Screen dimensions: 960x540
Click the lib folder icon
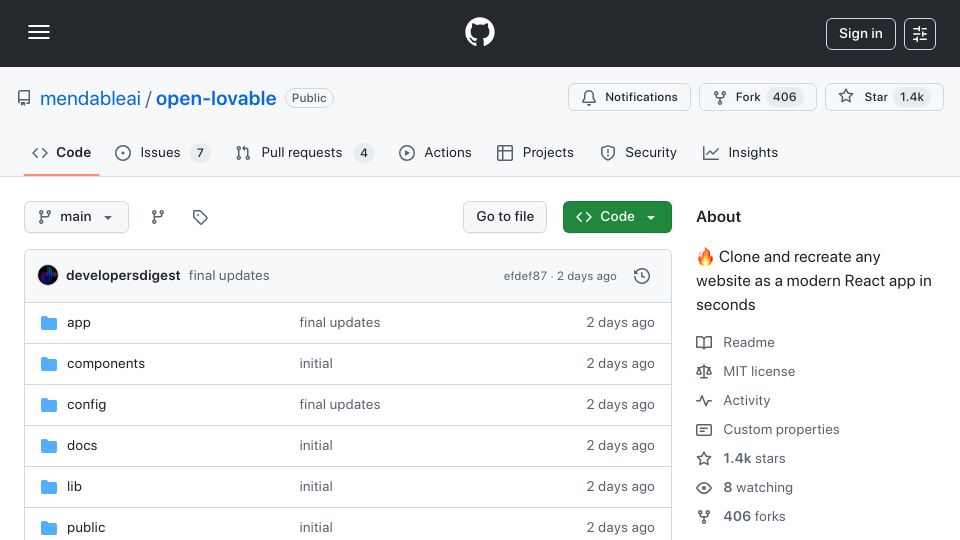tap(49, 487)
